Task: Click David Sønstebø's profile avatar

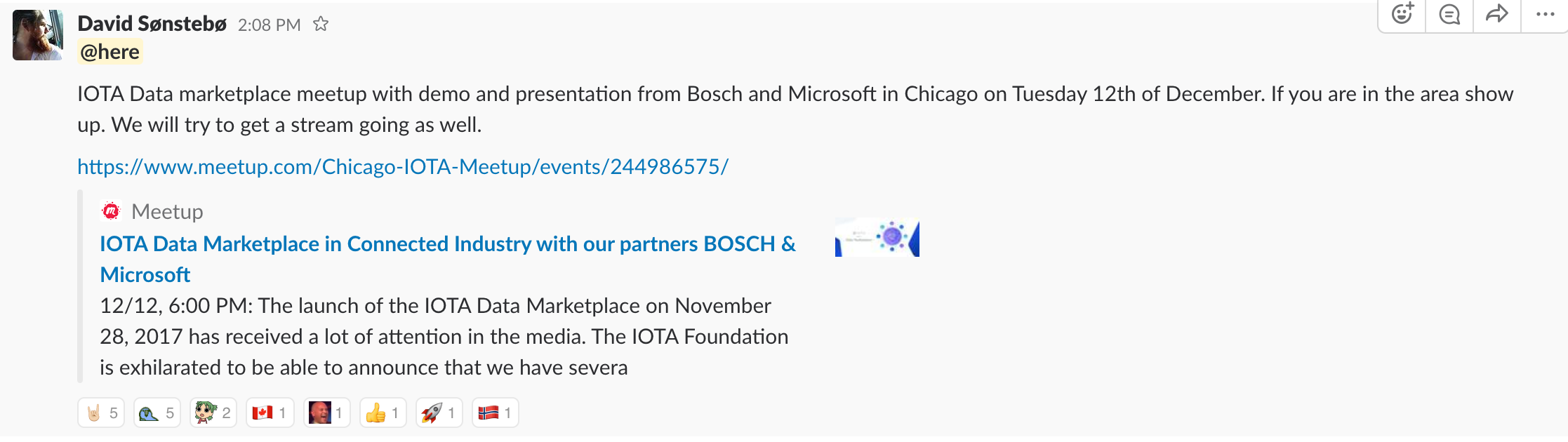Action: point(38,35)
